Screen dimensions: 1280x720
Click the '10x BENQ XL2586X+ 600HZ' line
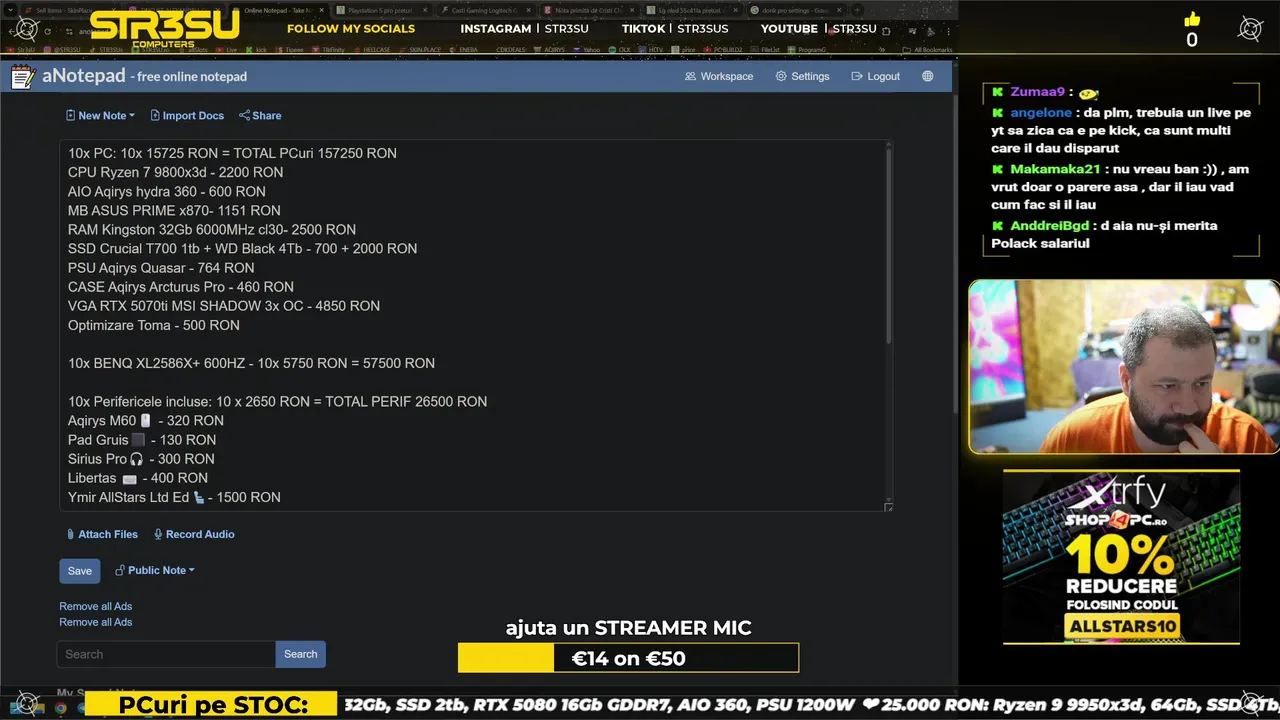coord(251,364)
